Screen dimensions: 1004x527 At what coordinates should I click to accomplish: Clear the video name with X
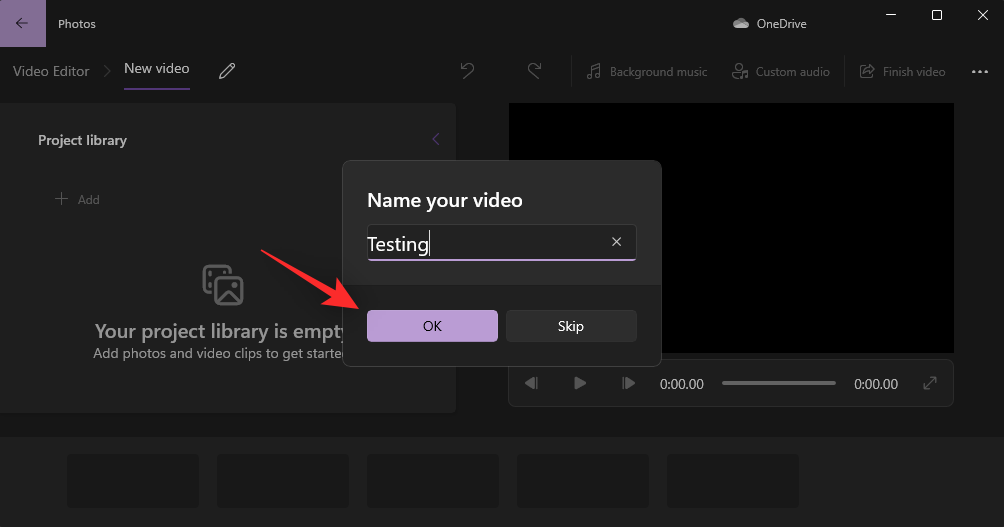617,241
